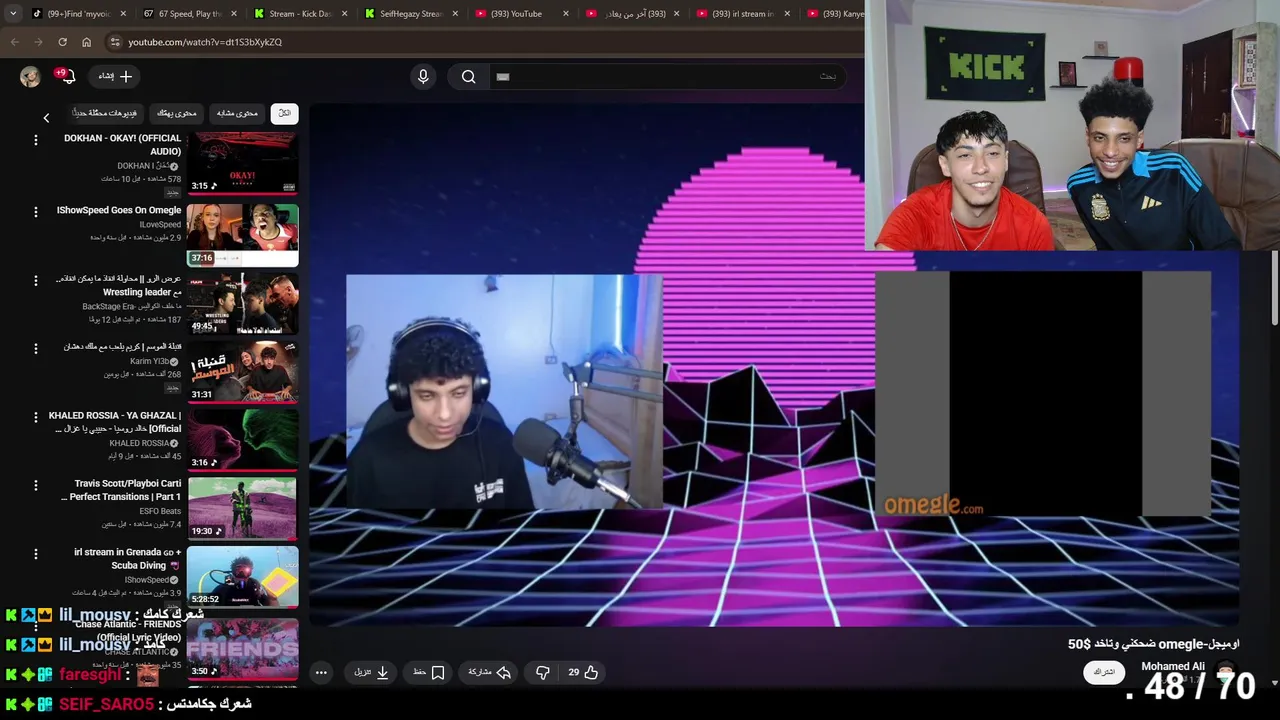Close the 67 Speed browser tab
Viewport: 1280px width, 720px height.
(235, 14)
